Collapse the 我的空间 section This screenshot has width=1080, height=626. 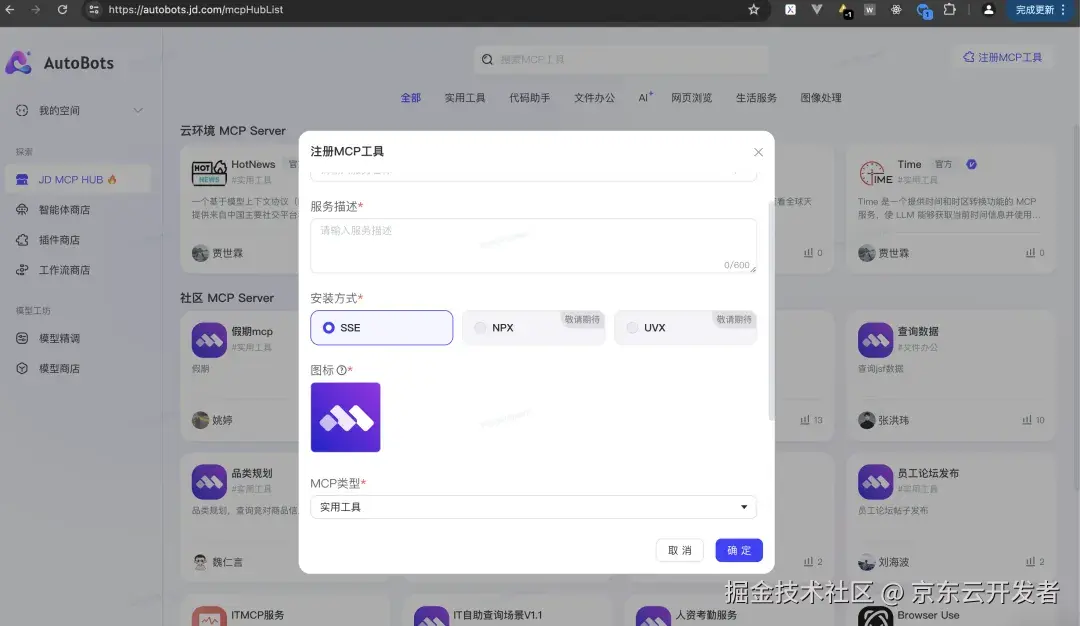[140, 110]
